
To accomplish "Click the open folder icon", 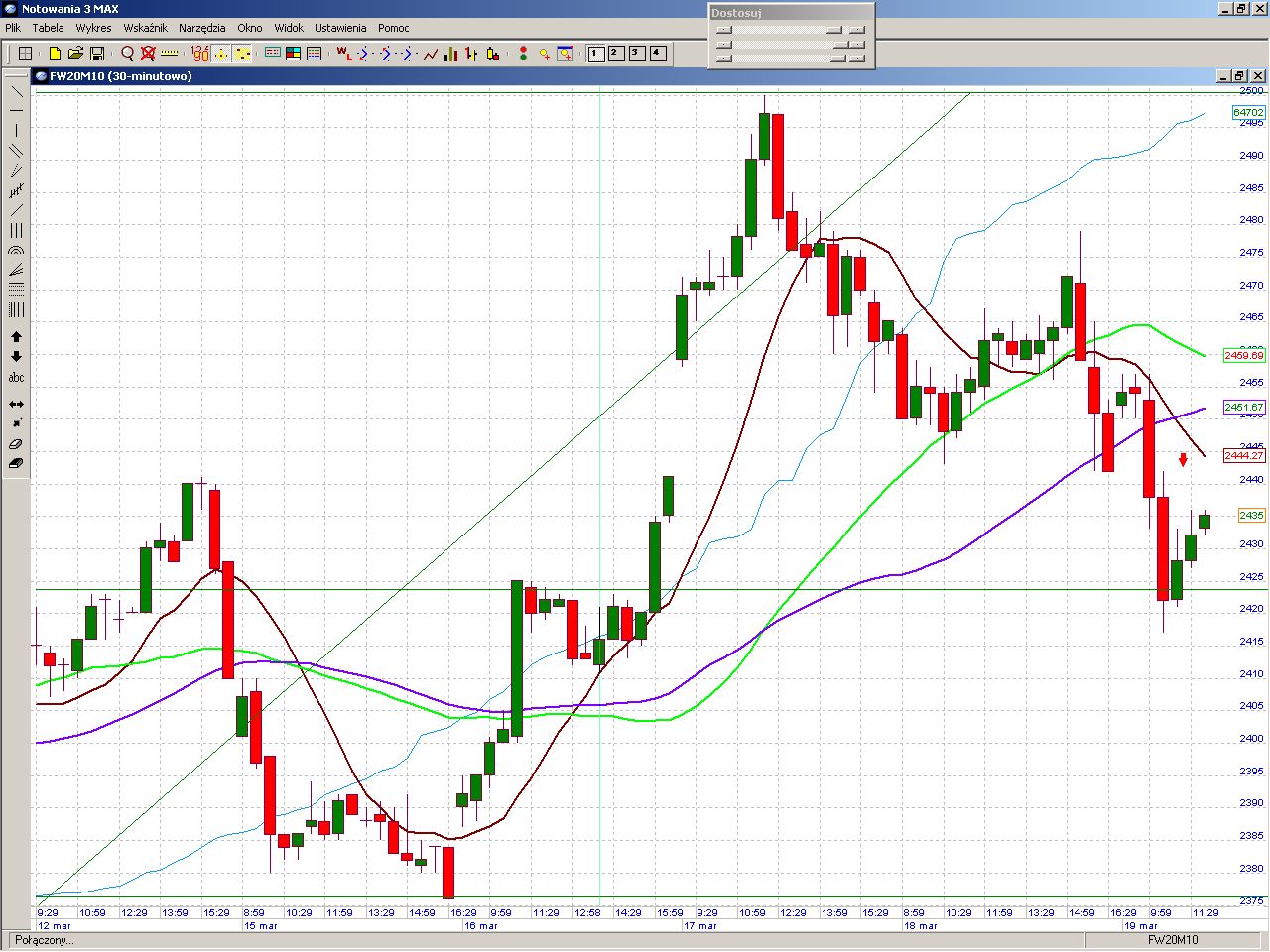I will pos(75,54).
